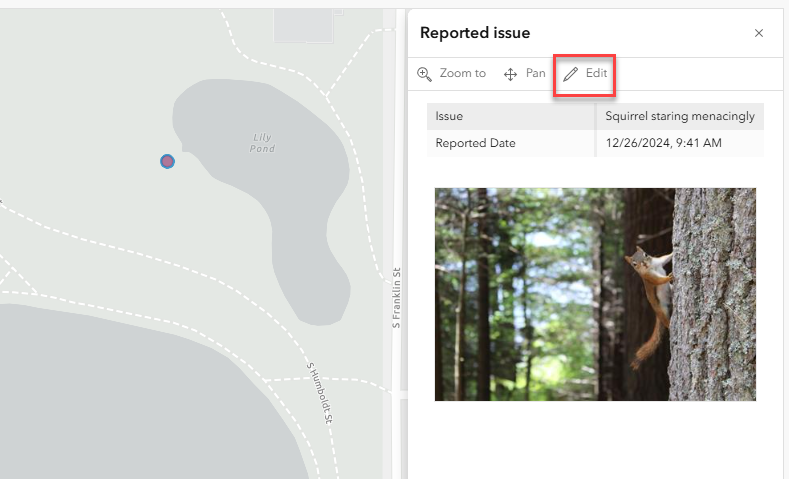This screenshot has width=789, height=479.
Task: Select the 'Squirrel staring menacingly' value cell
Action: [680, 116]
